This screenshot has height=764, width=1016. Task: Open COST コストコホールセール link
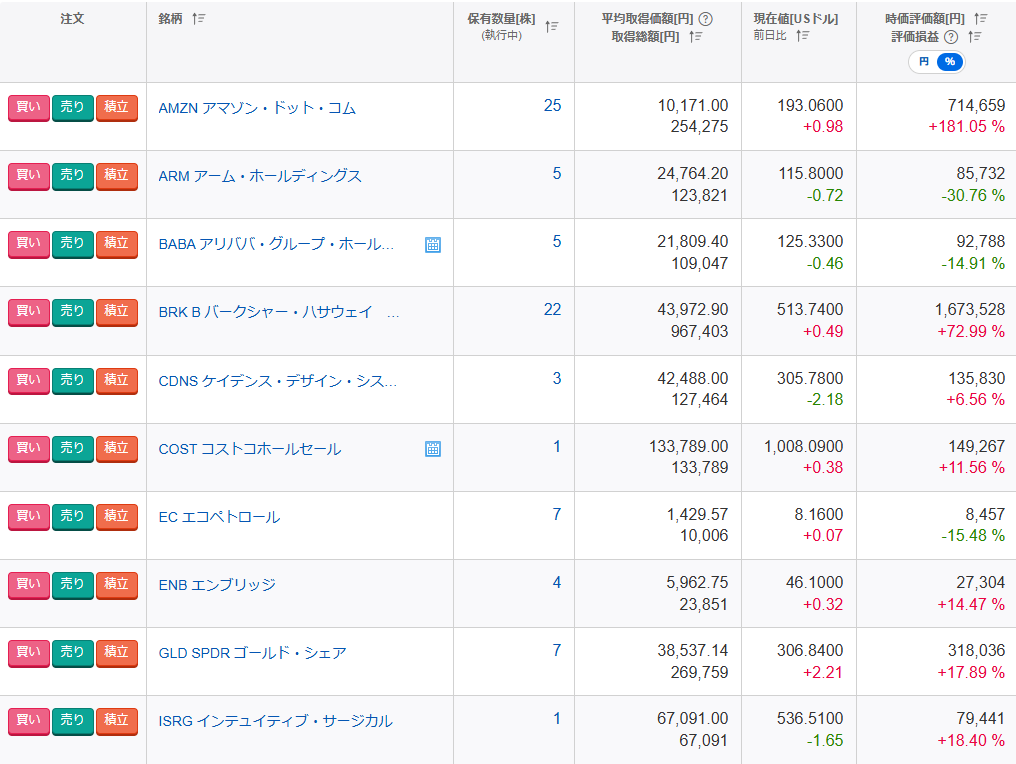coord(249,449)
